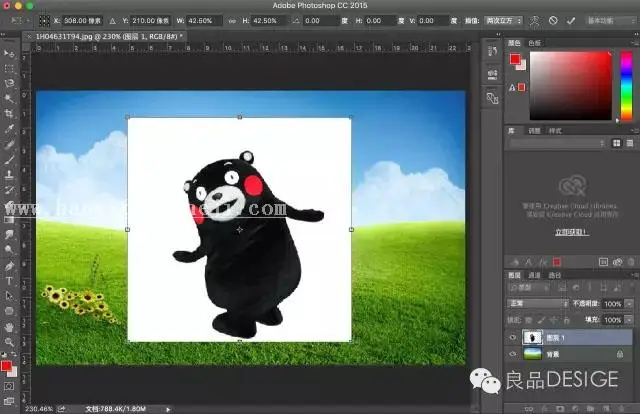
Task: Pick a color in the red color field
Action: tap(571, 86)
